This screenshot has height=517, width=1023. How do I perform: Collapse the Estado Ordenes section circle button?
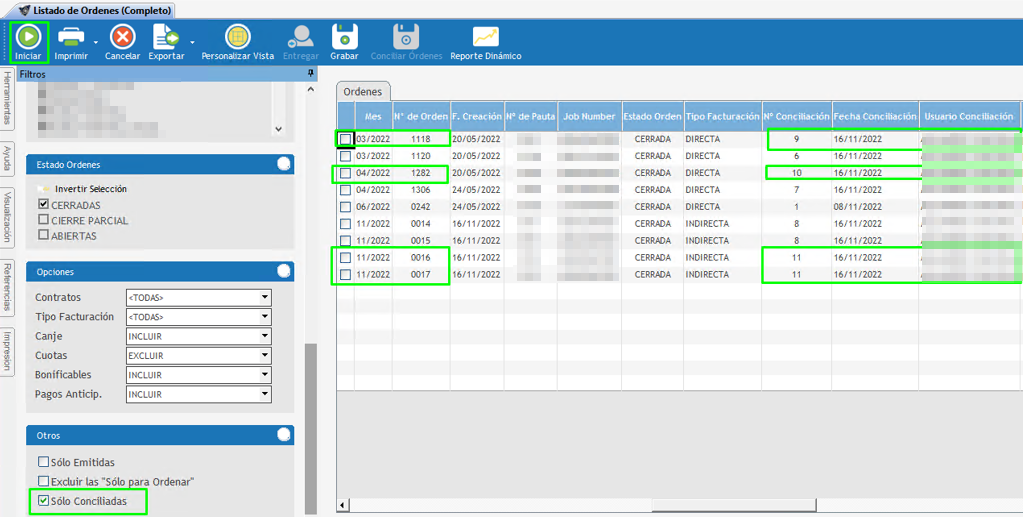click(284, 164)
